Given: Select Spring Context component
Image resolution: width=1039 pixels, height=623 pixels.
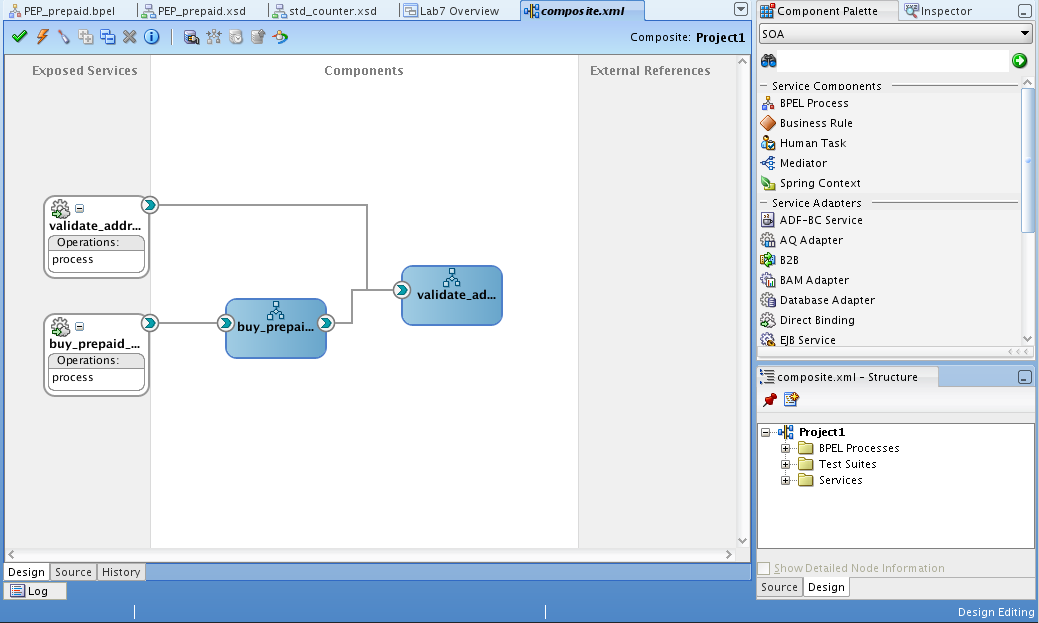Looking at the screenshot, I should click(x=820, y=183).
